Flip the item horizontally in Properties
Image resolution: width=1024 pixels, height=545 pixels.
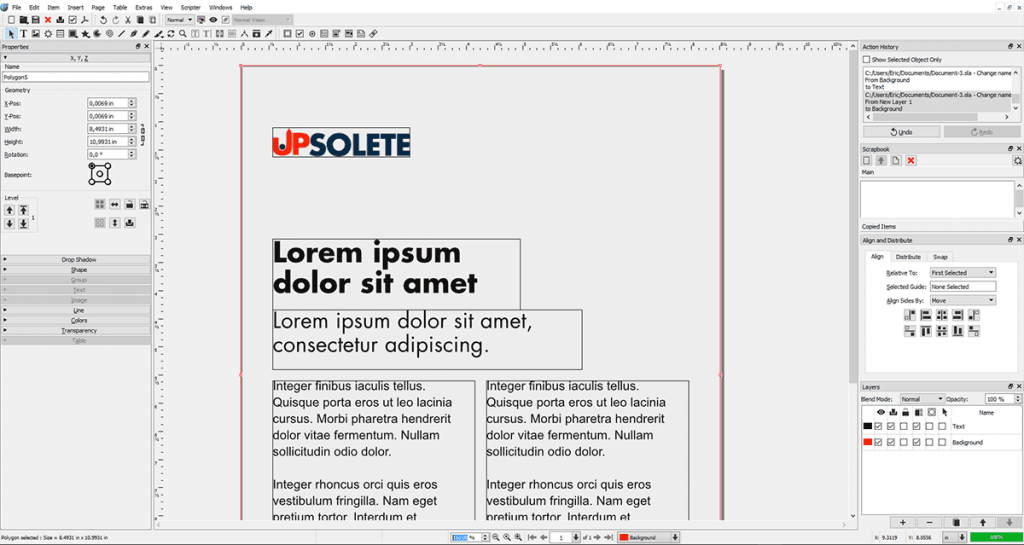(115, 204)
